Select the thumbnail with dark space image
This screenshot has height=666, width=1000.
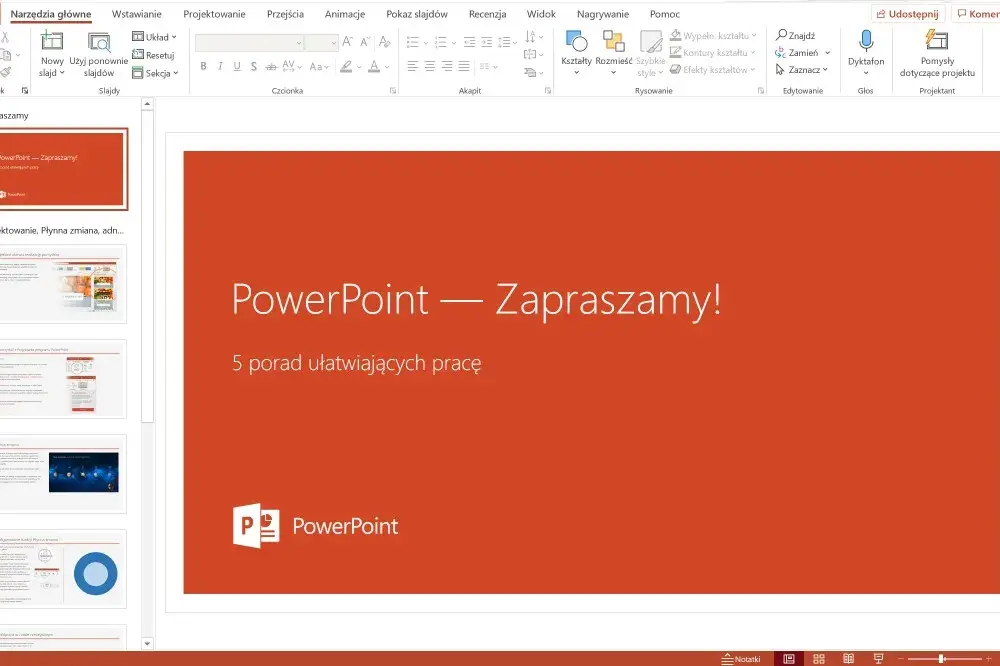point(62,474)
